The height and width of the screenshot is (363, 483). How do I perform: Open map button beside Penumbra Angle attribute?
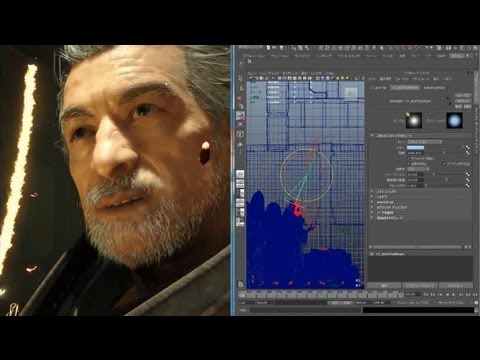(x=468, y=180)
